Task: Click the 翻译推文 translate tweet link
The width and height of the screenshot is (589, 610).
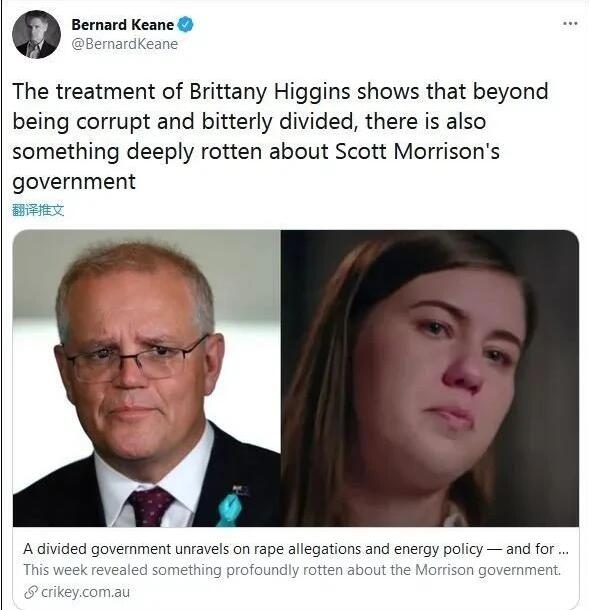Action: [x=38, y=210]
